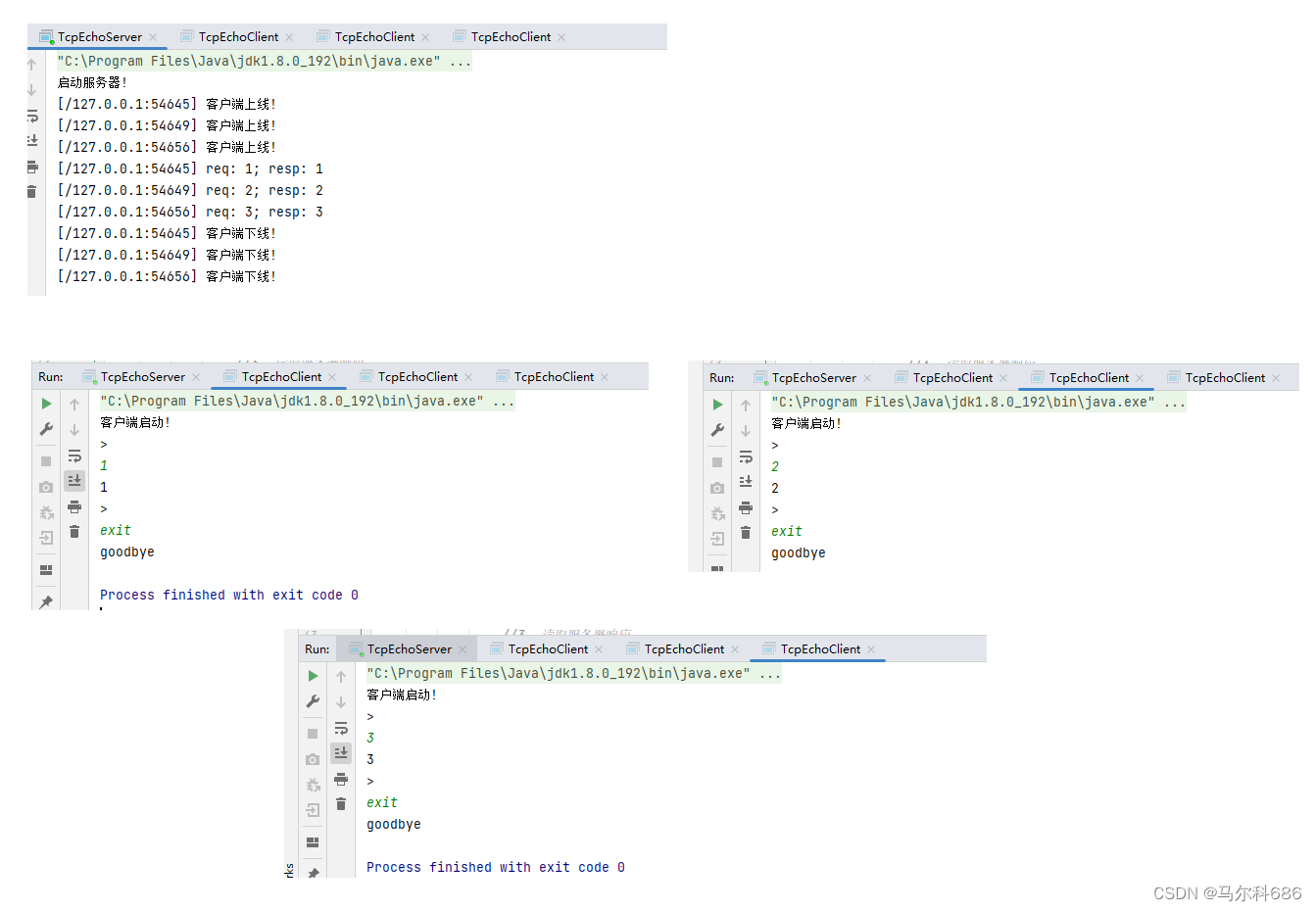This screenshot has width=1316, height=911.
Task: Toggle scroll-to-end in the panel echoing 2
Action: [746, 482]
